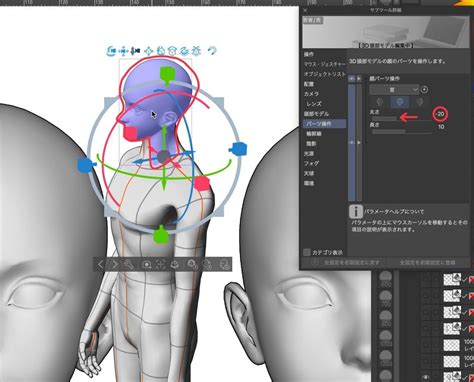Click the previous object left-arrow on the launcher
Image resolution: width=474 pixels, height=382 pixels.
[101, 265]
